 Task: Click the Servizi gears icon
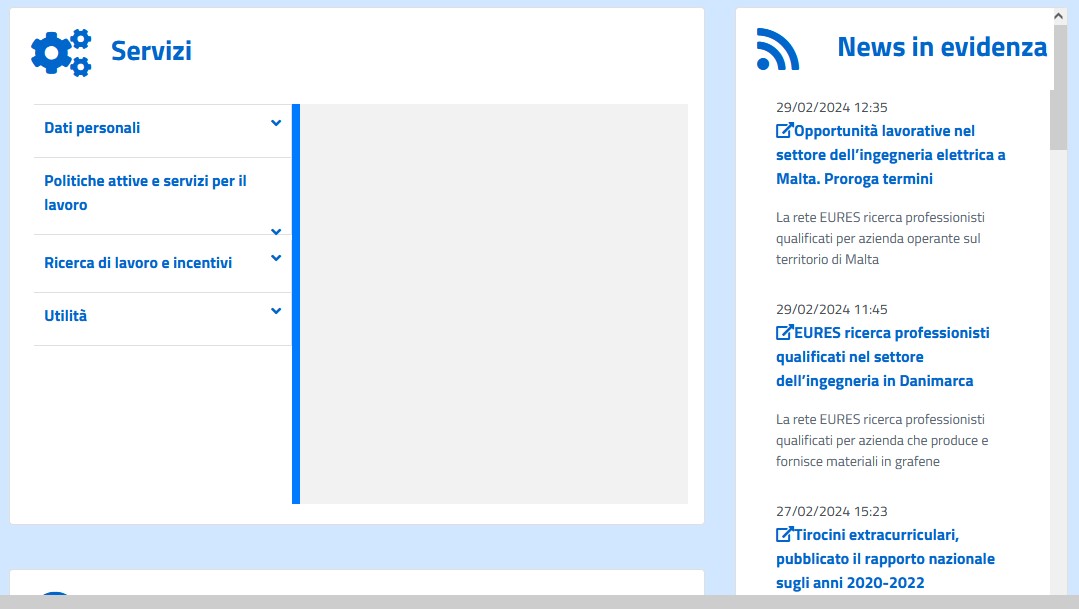click(61, 52)
